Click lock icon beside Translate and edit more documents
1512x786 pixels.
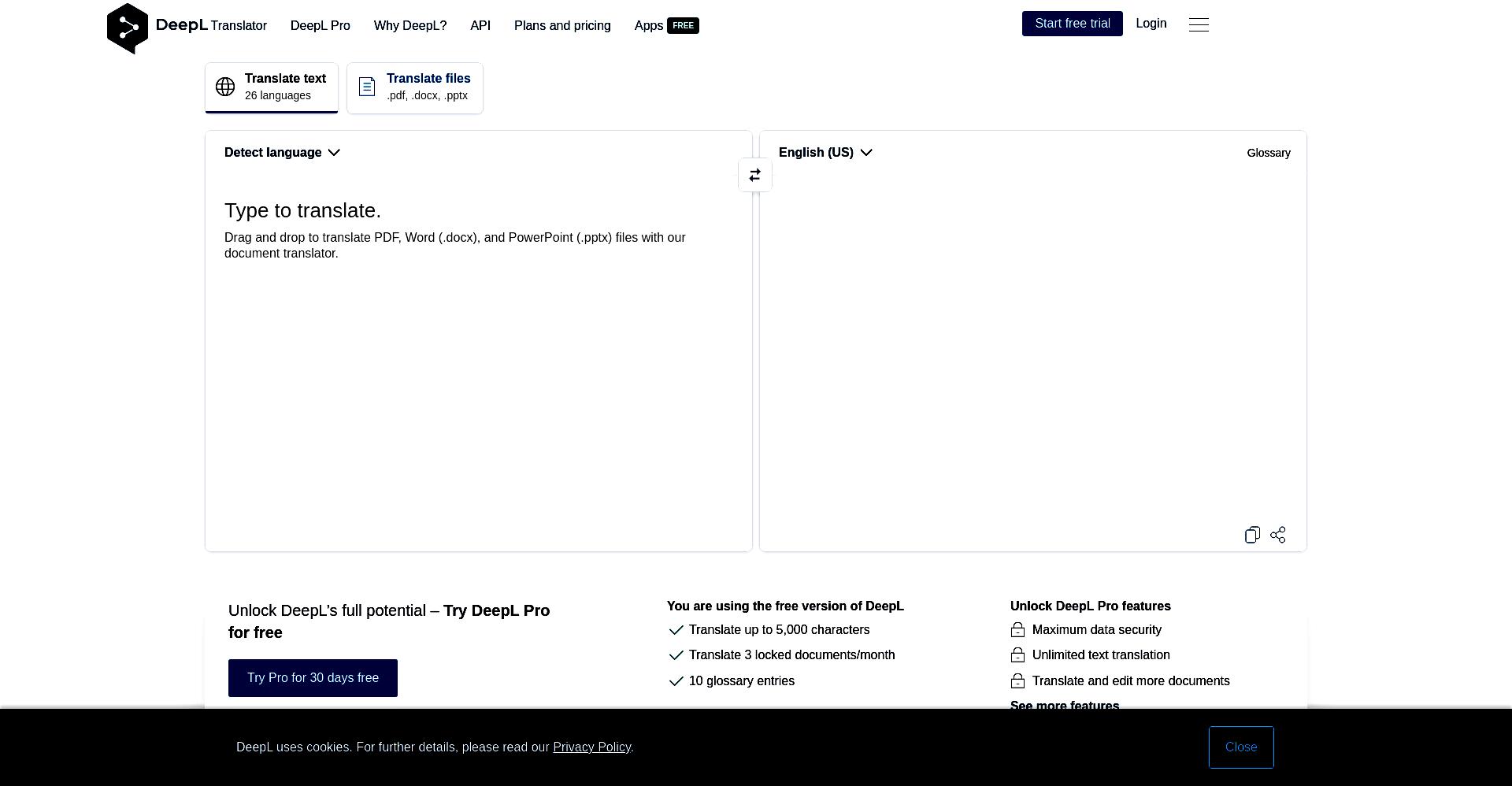coord(1017,681)
